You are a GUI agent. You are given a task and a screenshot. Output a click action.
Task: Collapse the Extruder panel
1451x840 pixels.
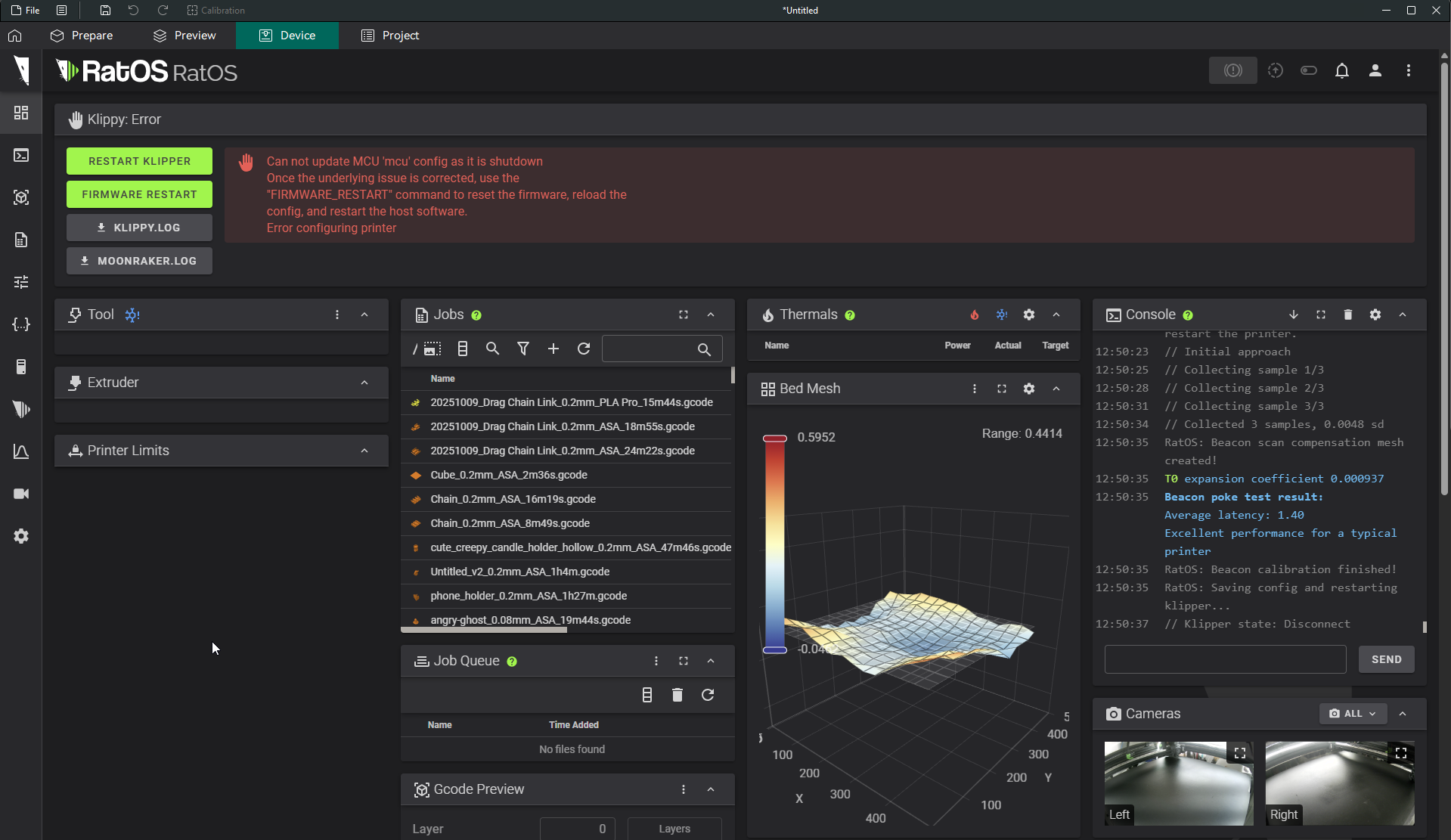click(364, 383)
